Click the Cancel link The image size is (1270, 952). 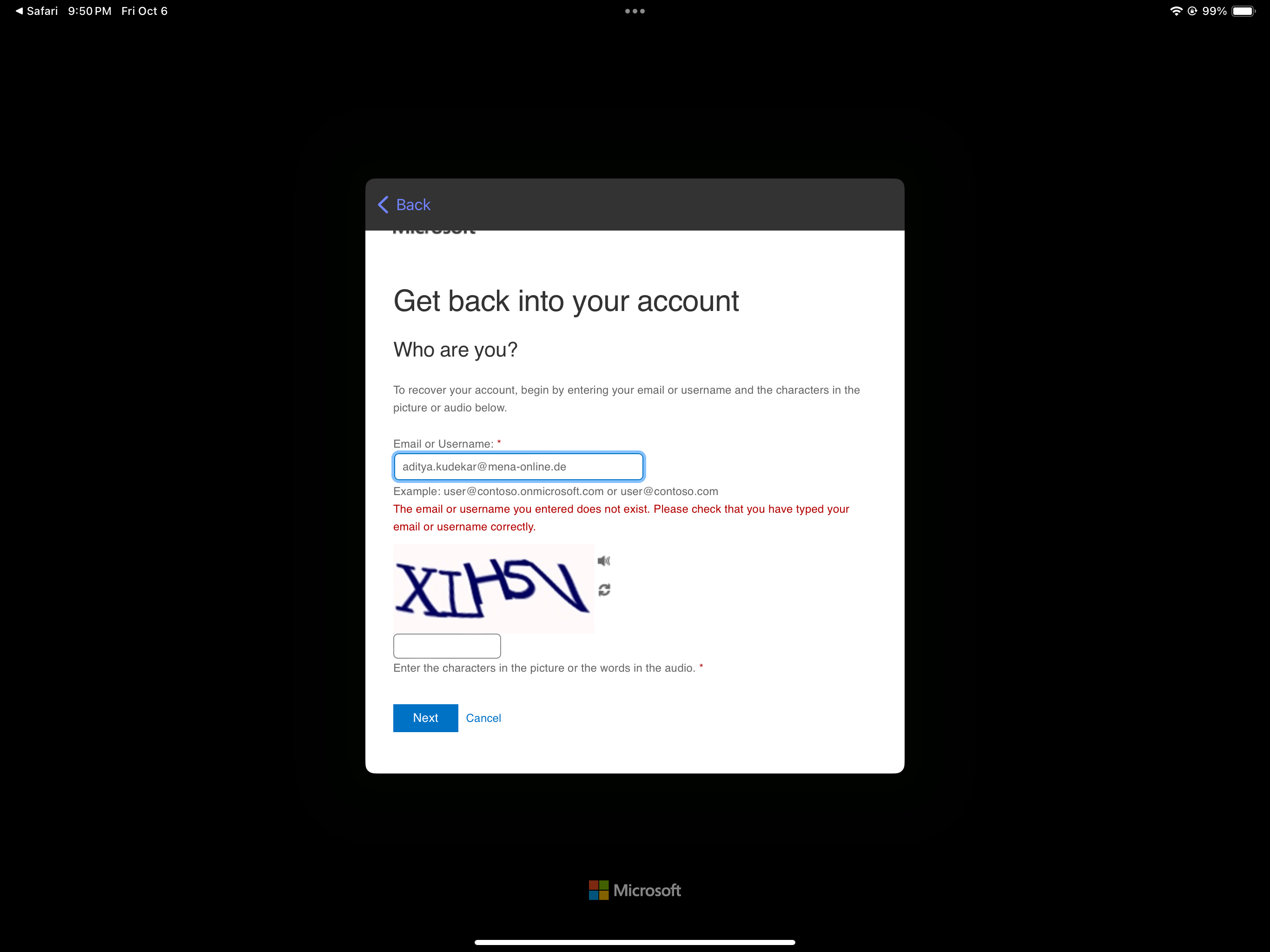(483, 718)
